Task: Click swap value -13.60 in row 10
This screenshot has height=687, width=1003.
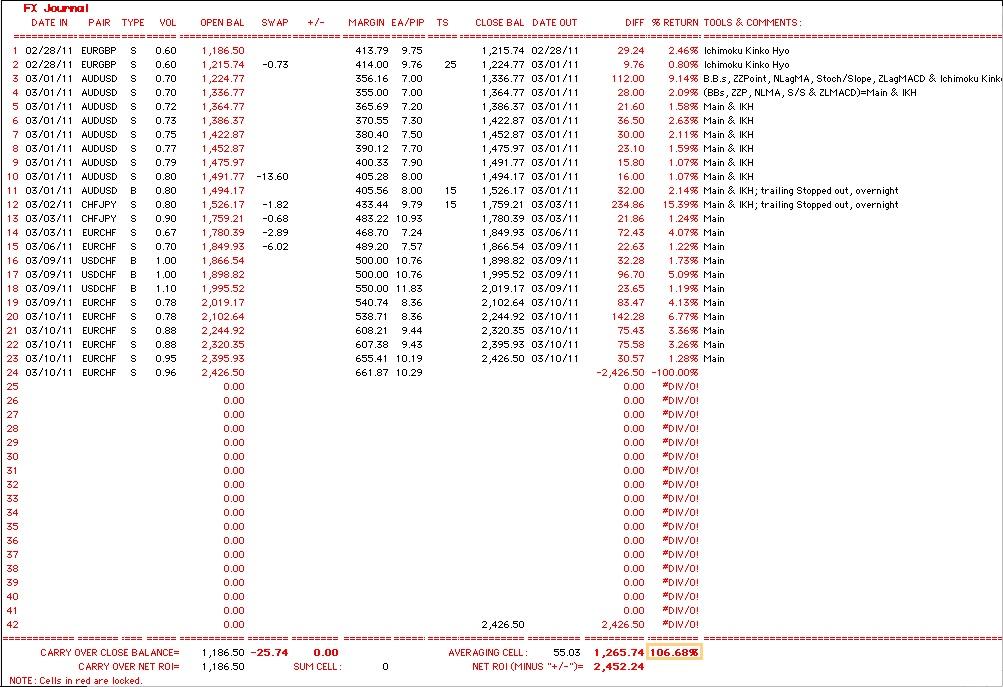Action: [x=272, y=177]
